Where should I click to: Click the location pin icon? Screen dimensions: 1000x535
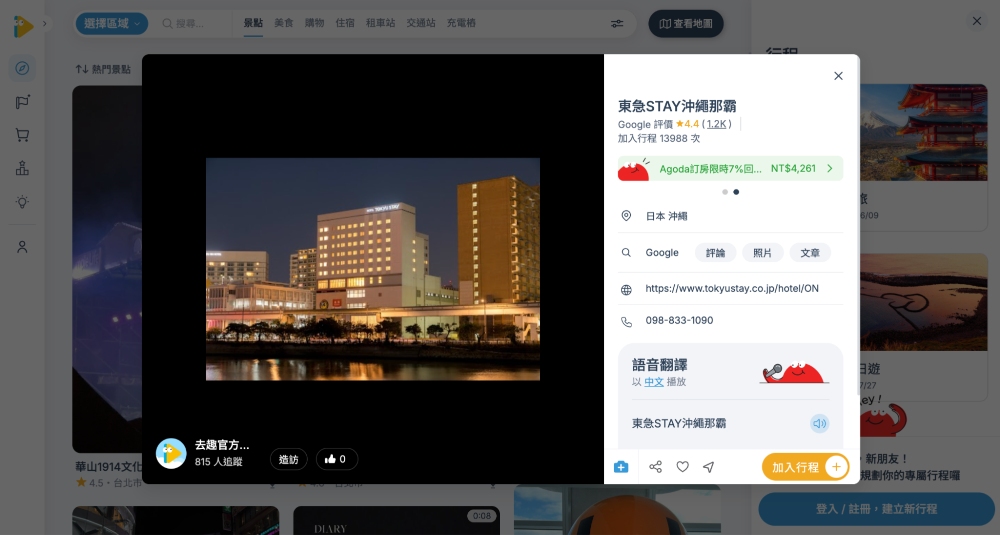626,216
